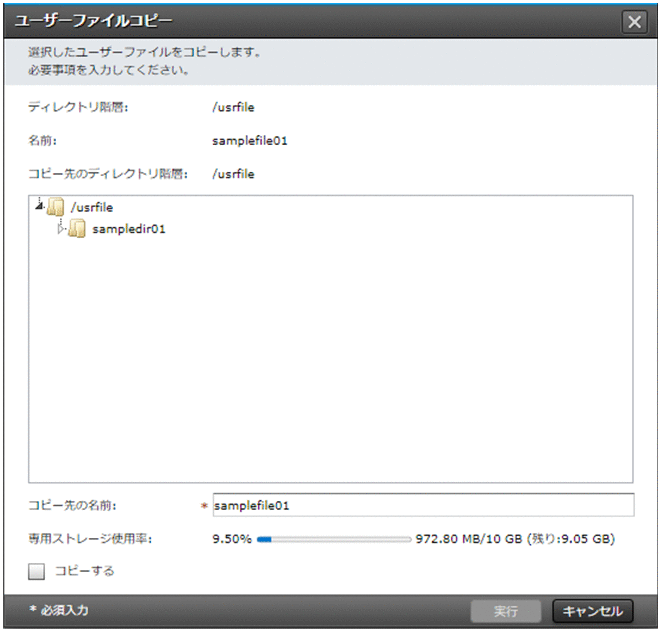Viewport: 660px width, 631px height.
Task: Click the /usrfile folder icon in tree
Action: pyautogui.click(x=55, y=207)
